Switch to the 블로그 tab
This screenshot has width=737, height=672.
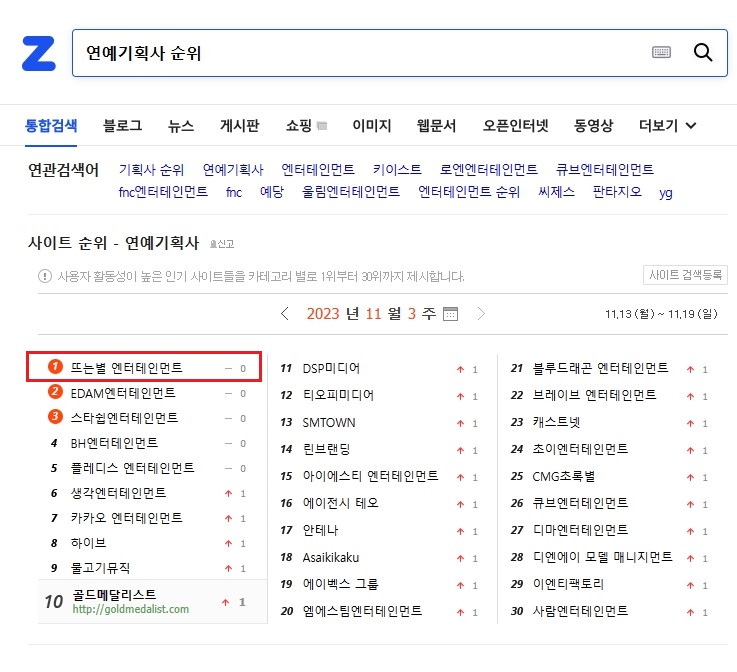click(x=123, y=125)
